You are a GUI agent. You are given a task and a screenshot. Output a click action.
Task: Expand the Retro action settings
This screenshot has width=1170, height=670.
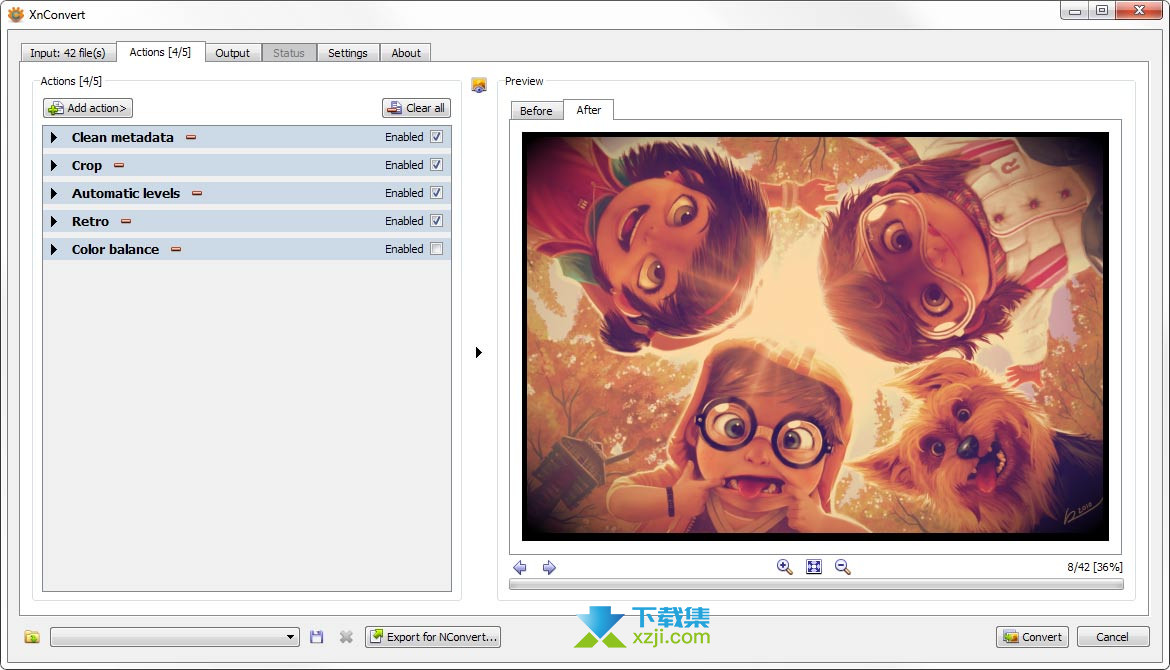pyautogui.click(x=54, y=221)
